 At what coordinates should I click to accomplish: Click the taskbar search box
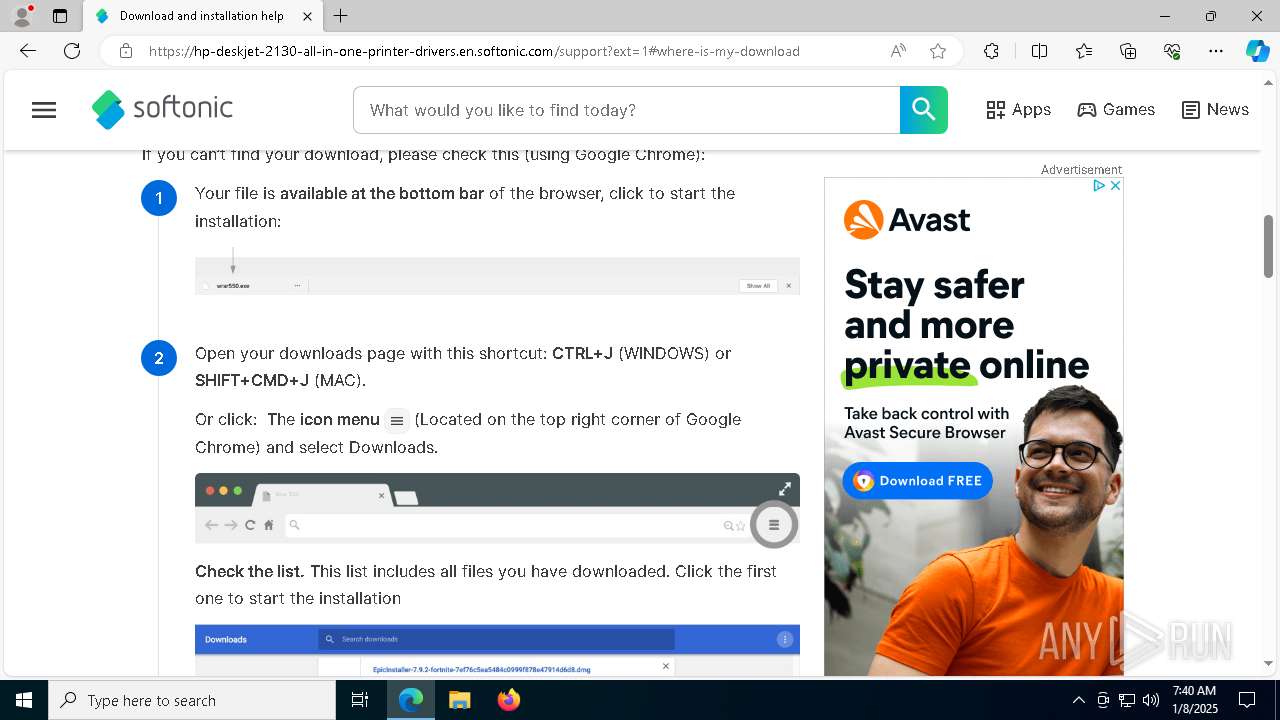[192, 700]
